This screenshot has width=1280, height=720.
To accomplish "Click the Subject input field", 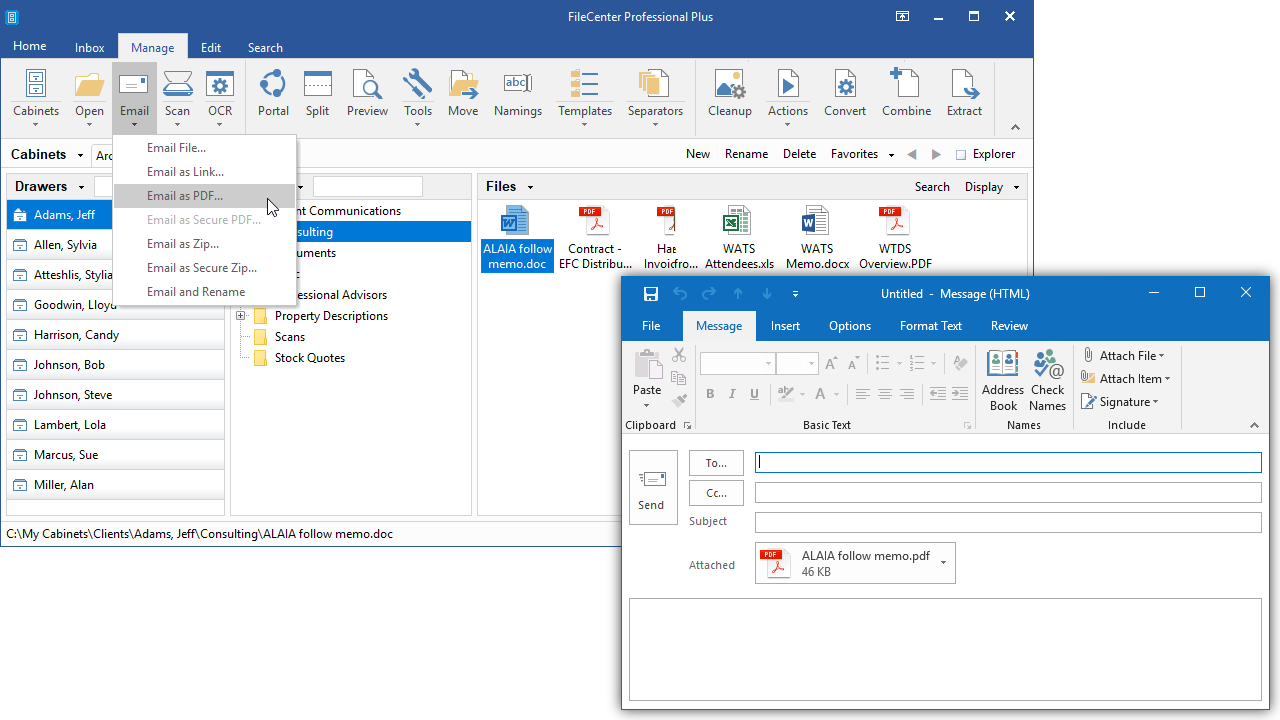I will [1008, 522].
